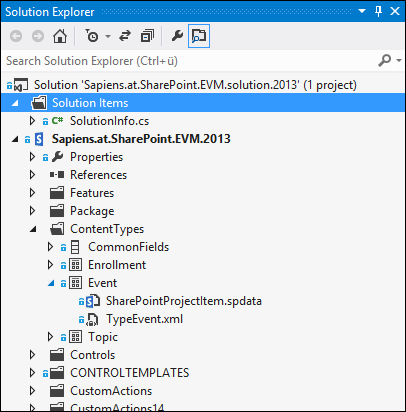Click the Back navigation arrow icon
406x412 pixels.
[x=16, y=36]
